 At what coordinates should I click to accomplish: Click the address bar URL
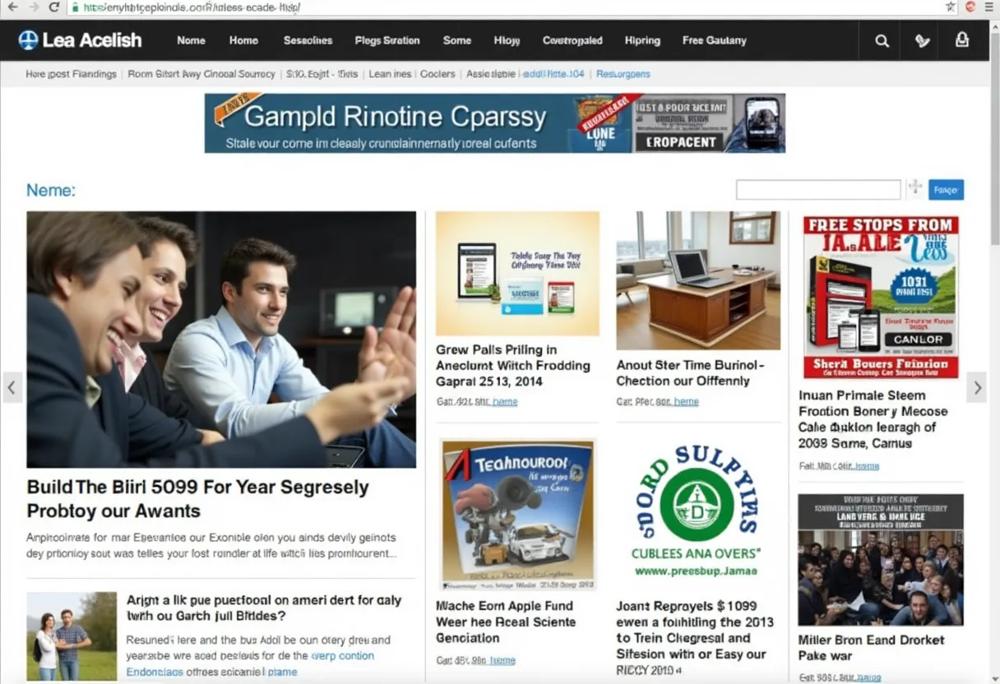click(x=192, y=7)
